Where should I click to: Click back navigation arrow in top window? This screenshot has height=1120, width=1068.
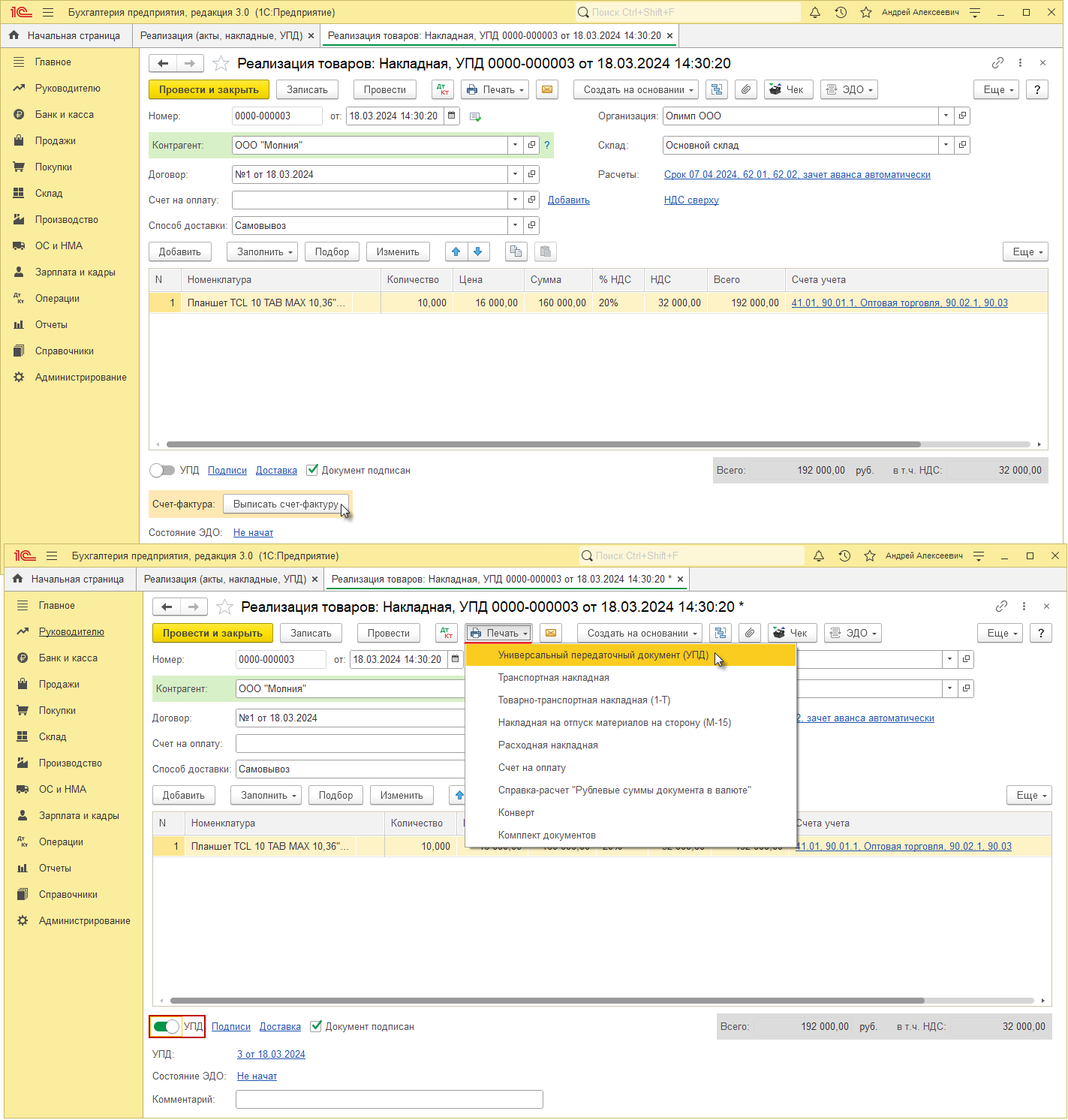point(163,63)
